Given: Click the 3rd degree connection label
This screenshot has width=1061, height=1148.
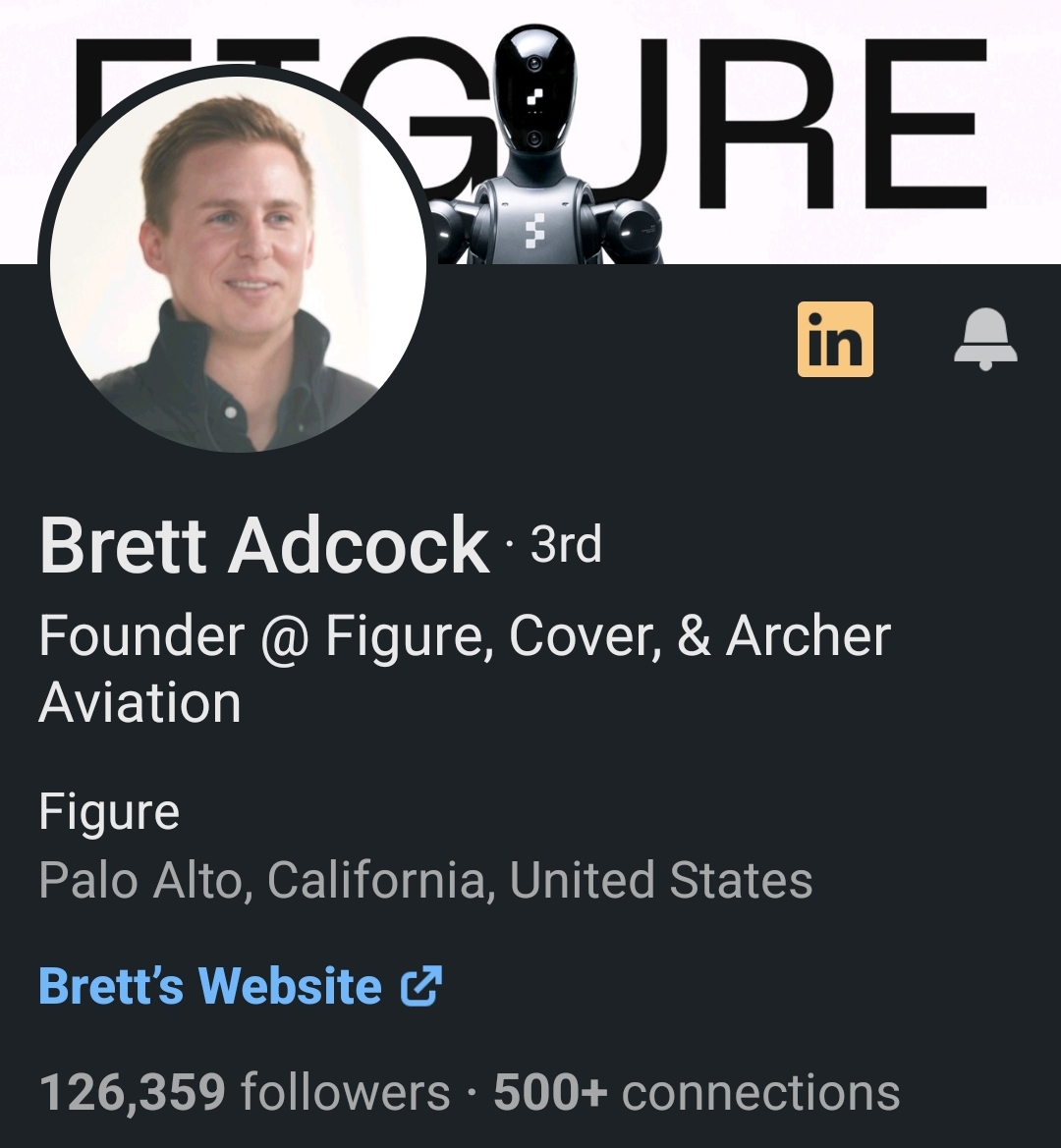Looking at the screenshot, I should [x=565, y=545].
